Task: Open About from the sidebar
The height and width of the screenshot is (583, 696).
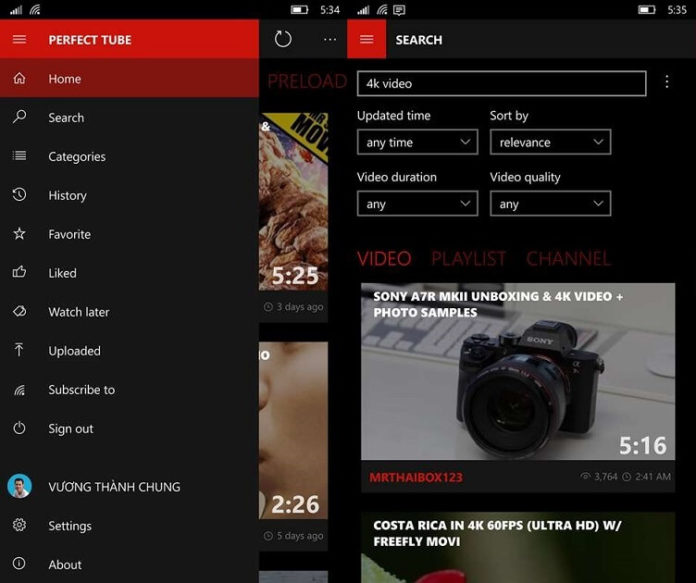Action: [129, 564]
